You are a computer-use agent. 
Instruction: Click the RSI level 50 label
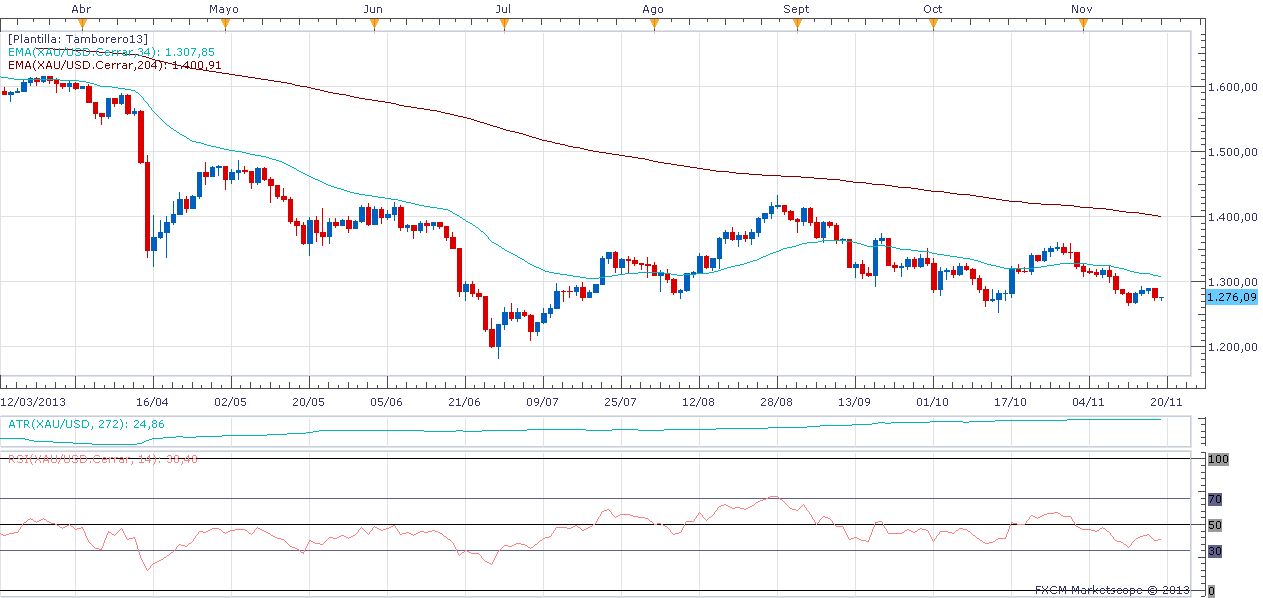coord(1214,525)
